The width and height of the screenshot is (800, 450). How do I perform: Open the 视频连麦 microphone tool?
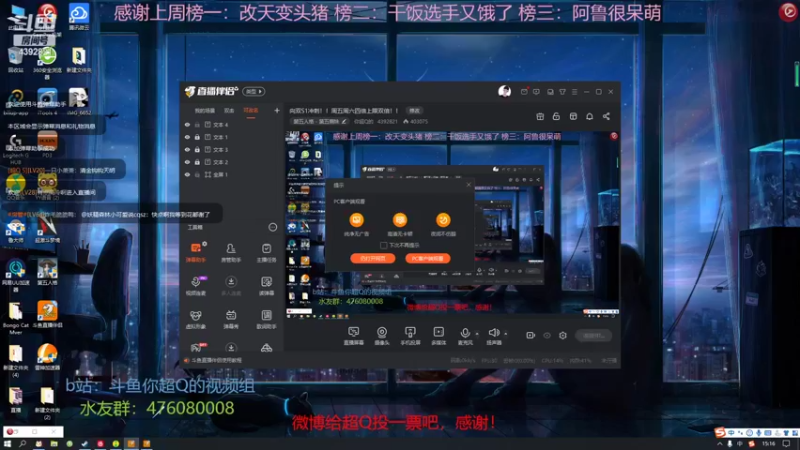pos(195,286)
